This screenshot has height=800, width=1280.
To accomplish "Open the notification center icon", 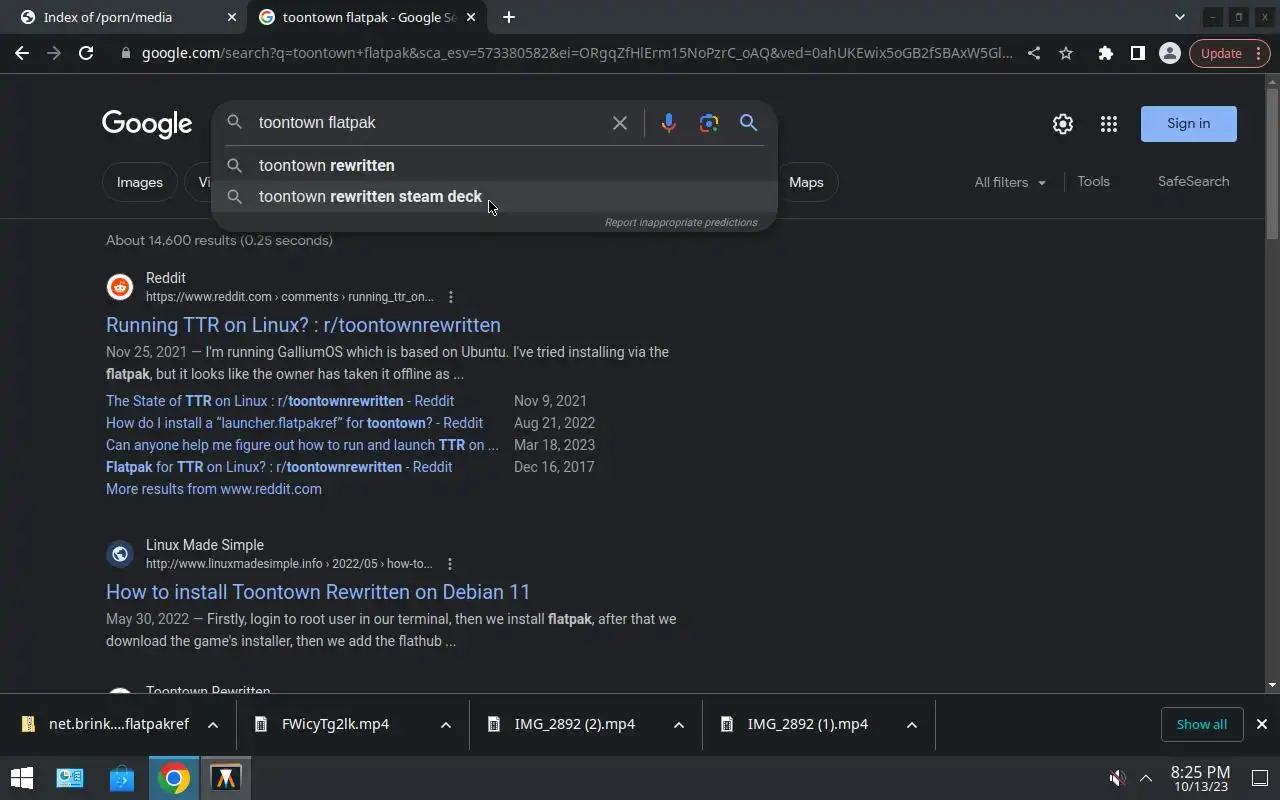I will [1259, 778].
